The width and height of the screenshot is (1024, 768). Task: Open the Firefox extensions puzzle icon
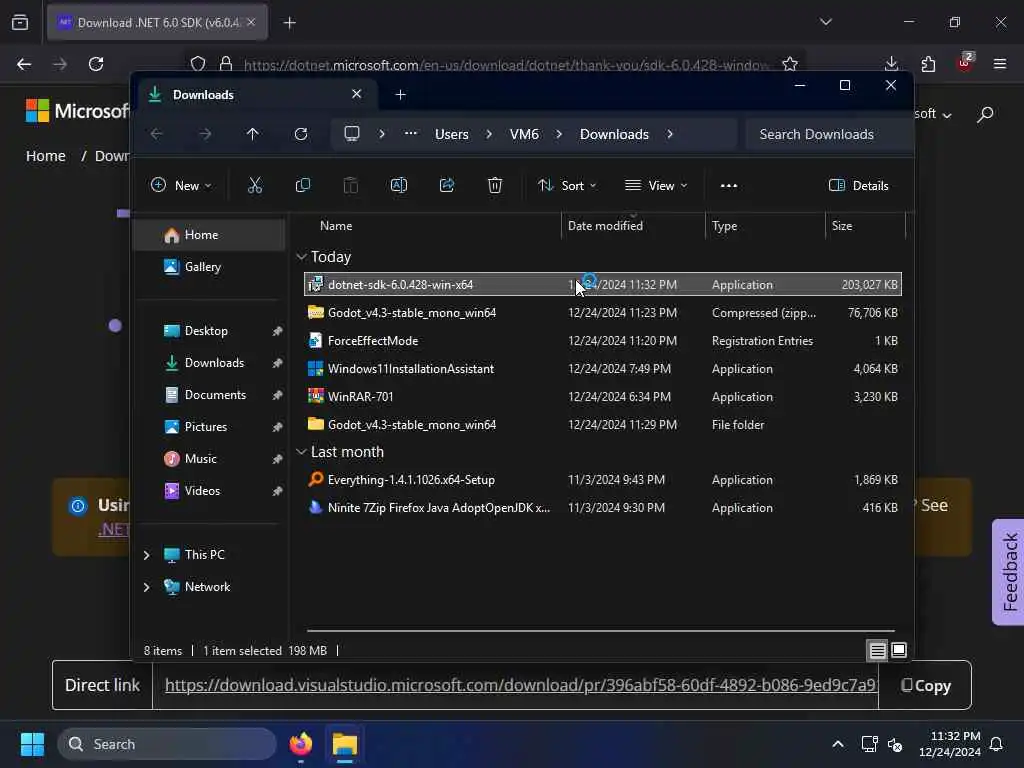pos(928,64)
